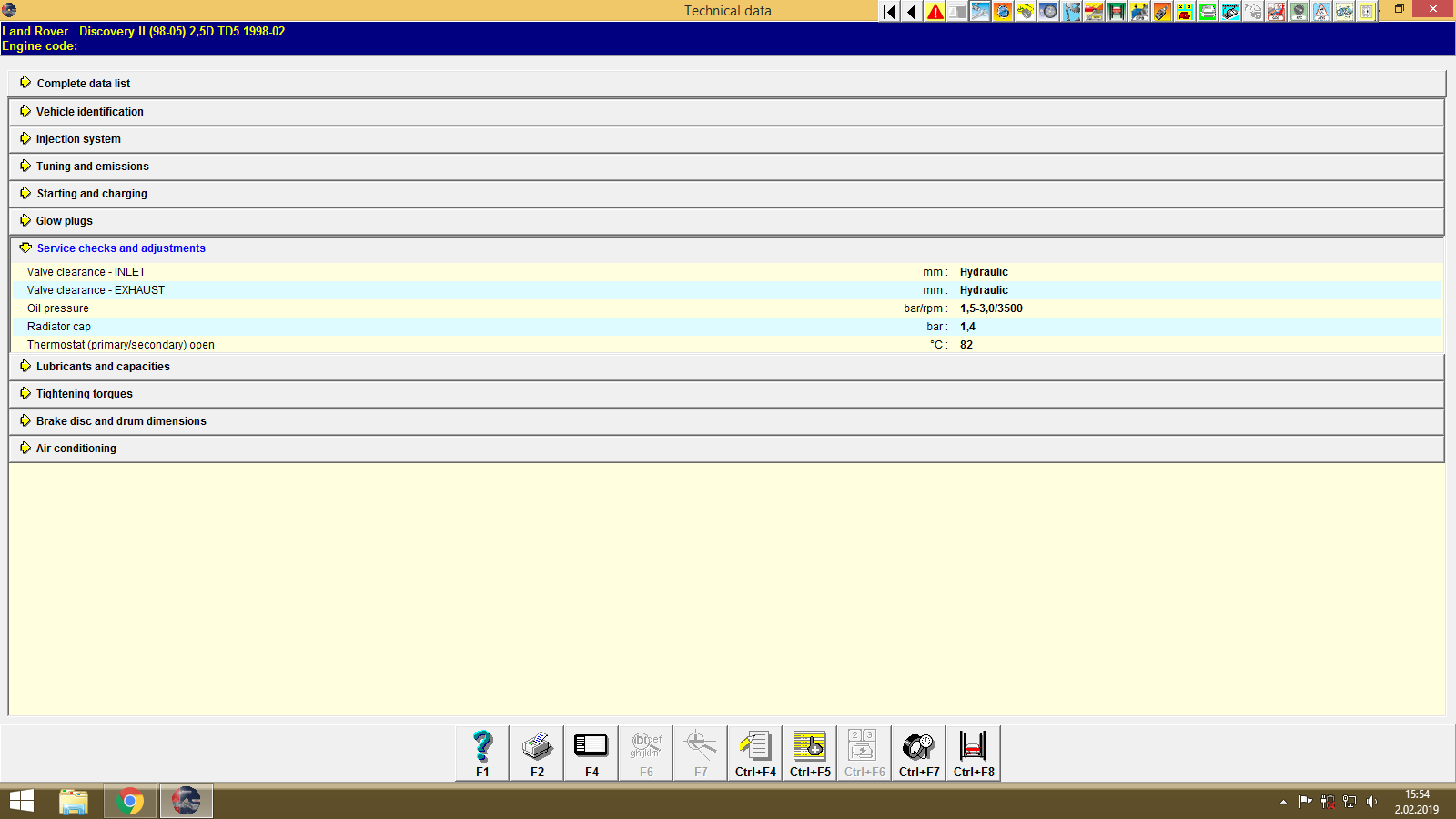
Task: Open the Ctrl+F7 gauges diagnostic icon
Action: coord(918,753)
